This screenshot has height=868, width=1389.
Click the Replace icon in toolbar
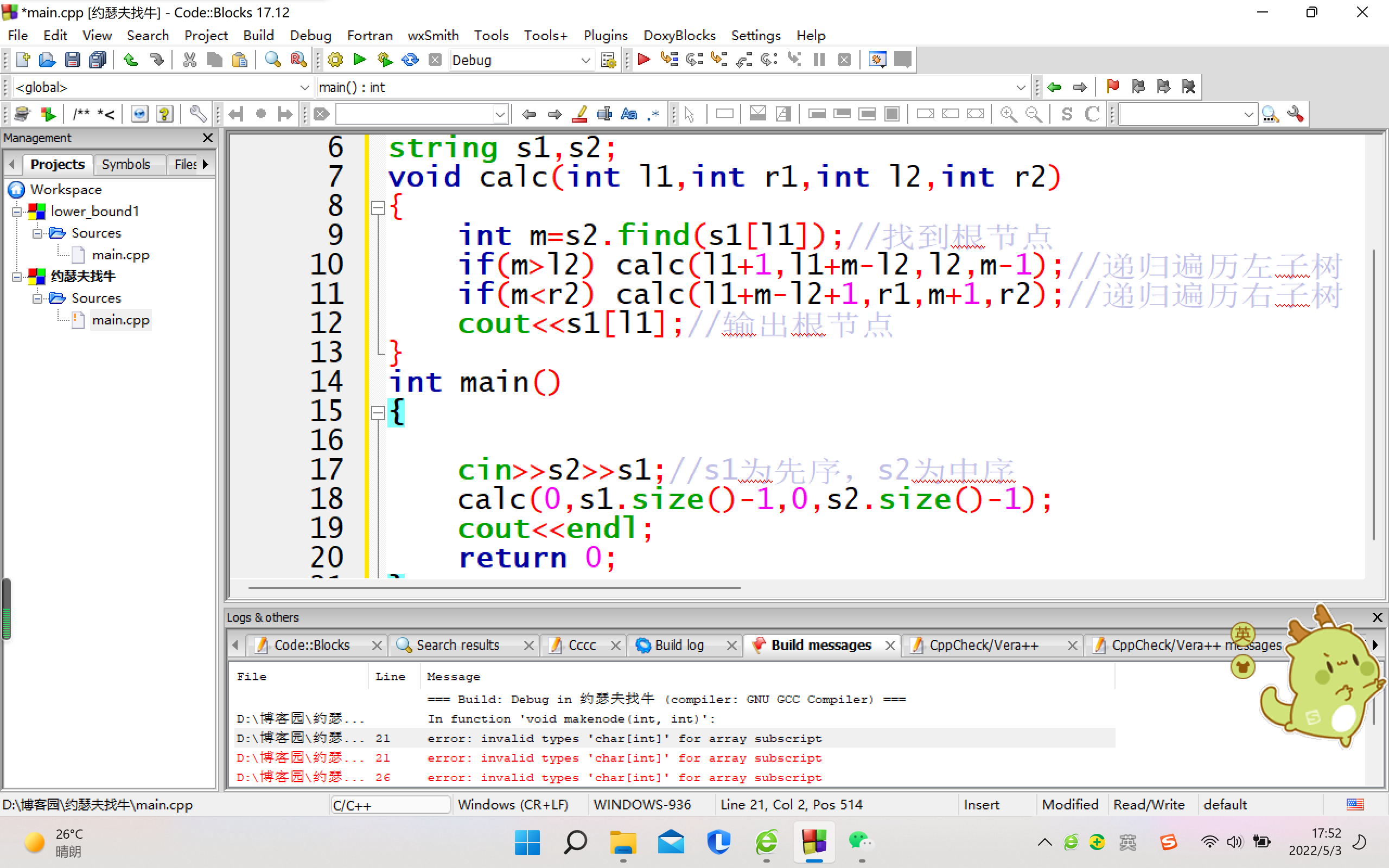[298, 60]
